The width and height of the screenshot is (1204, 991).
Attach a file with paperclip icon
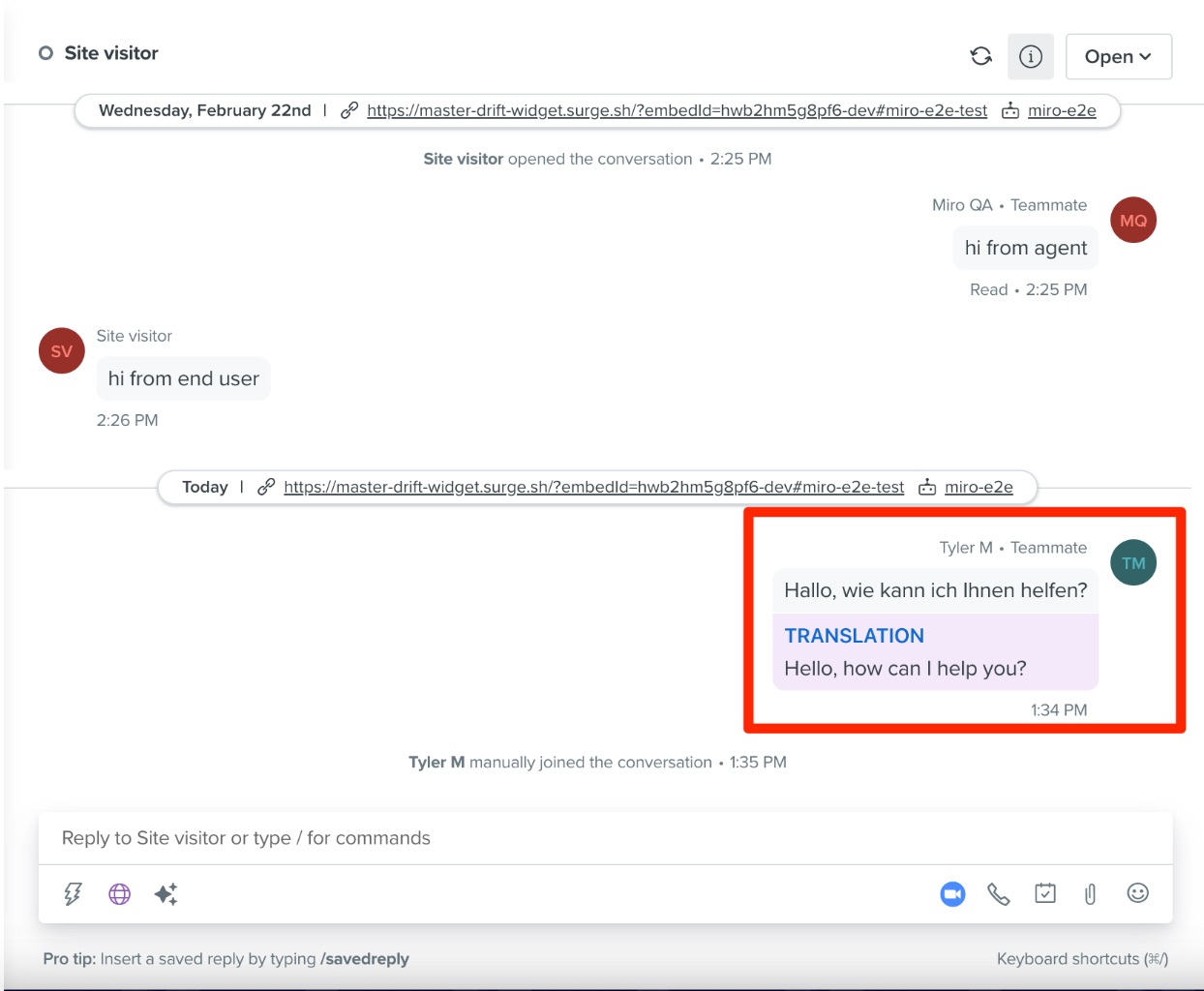[x=1091, y=893]
